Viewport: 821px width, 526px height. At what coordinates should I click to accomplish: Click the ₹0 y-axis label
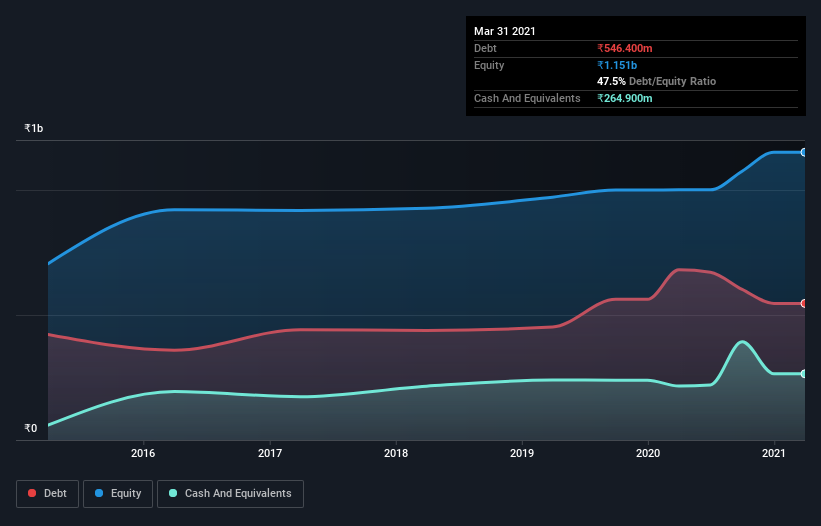click(x=31, y=428)
